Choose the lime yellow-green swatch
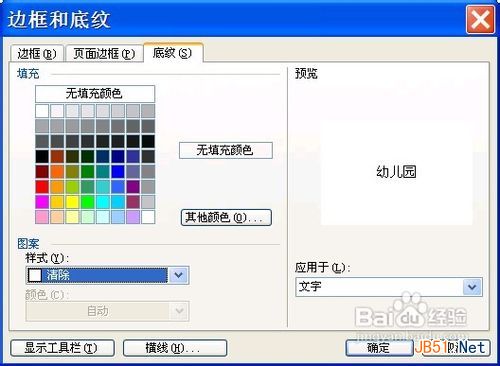This screenshot has height=366, width=500. [x=72, y=187]
